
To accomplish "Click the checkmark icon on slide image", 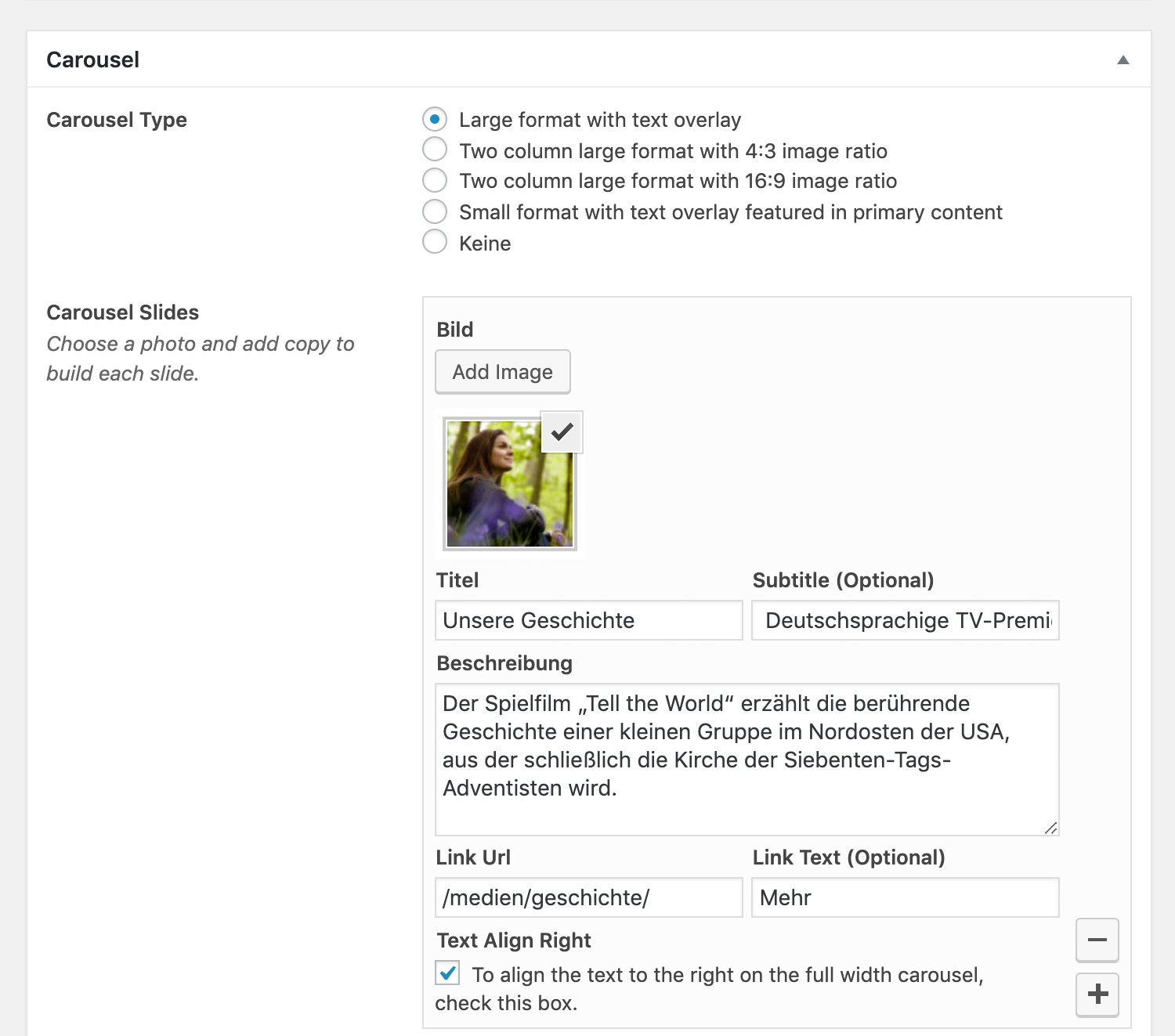I will click(x=562, y=431).
